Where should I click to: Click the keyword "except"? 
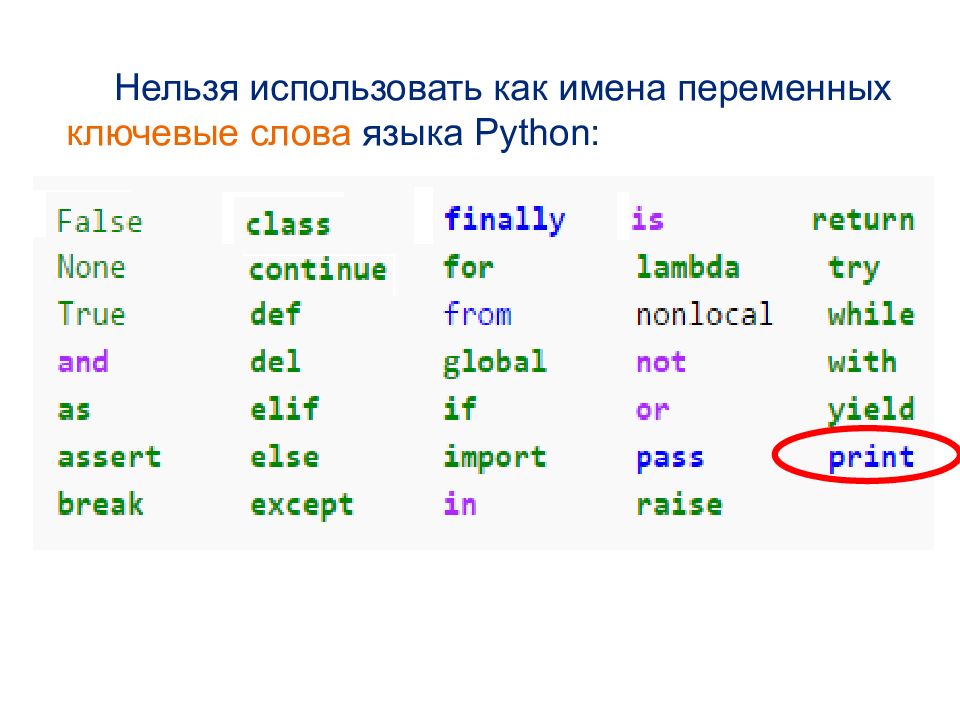tap(301, 506)
